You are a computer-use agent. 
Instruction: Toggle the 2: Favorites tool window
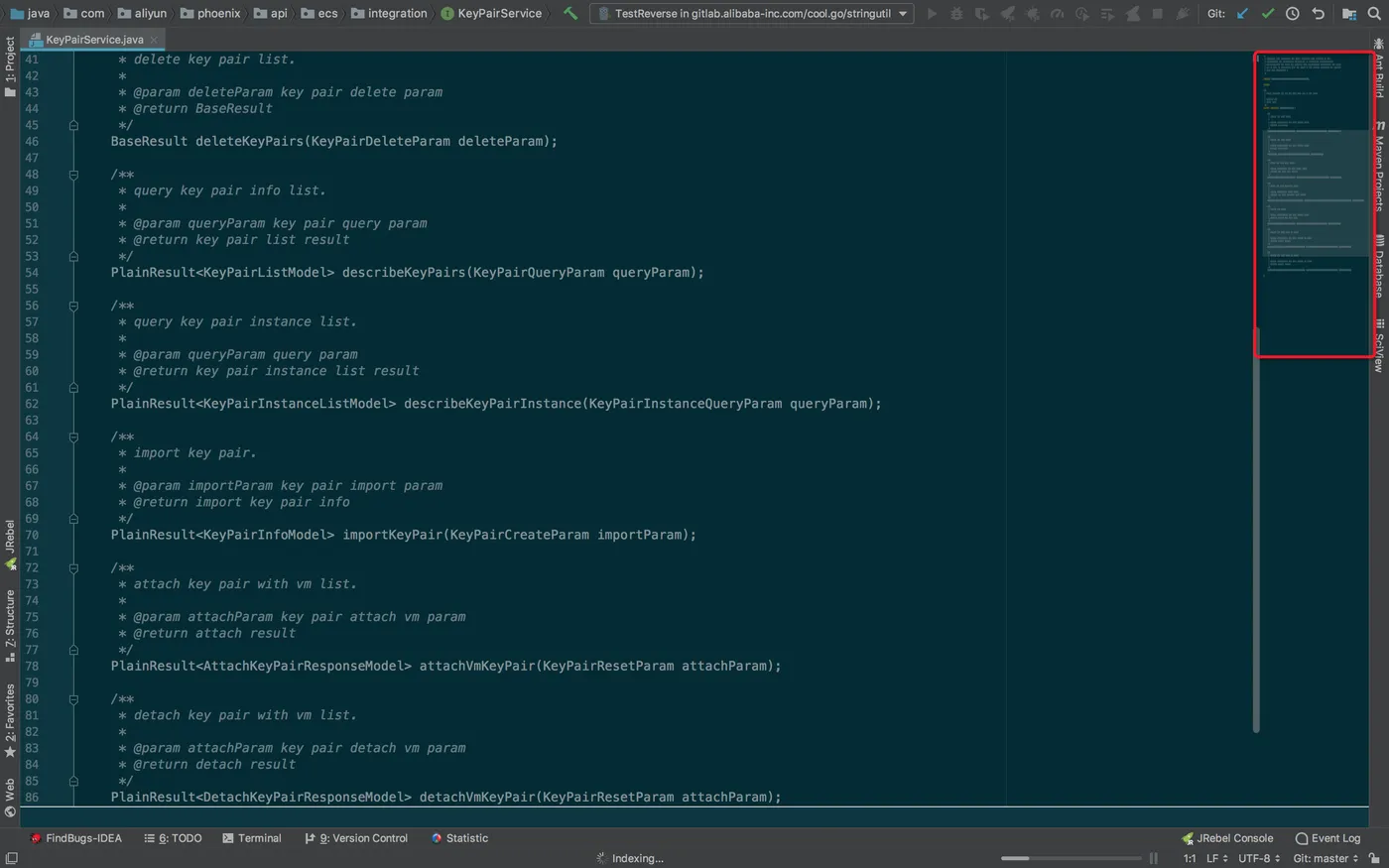click(x=10, y=720)
